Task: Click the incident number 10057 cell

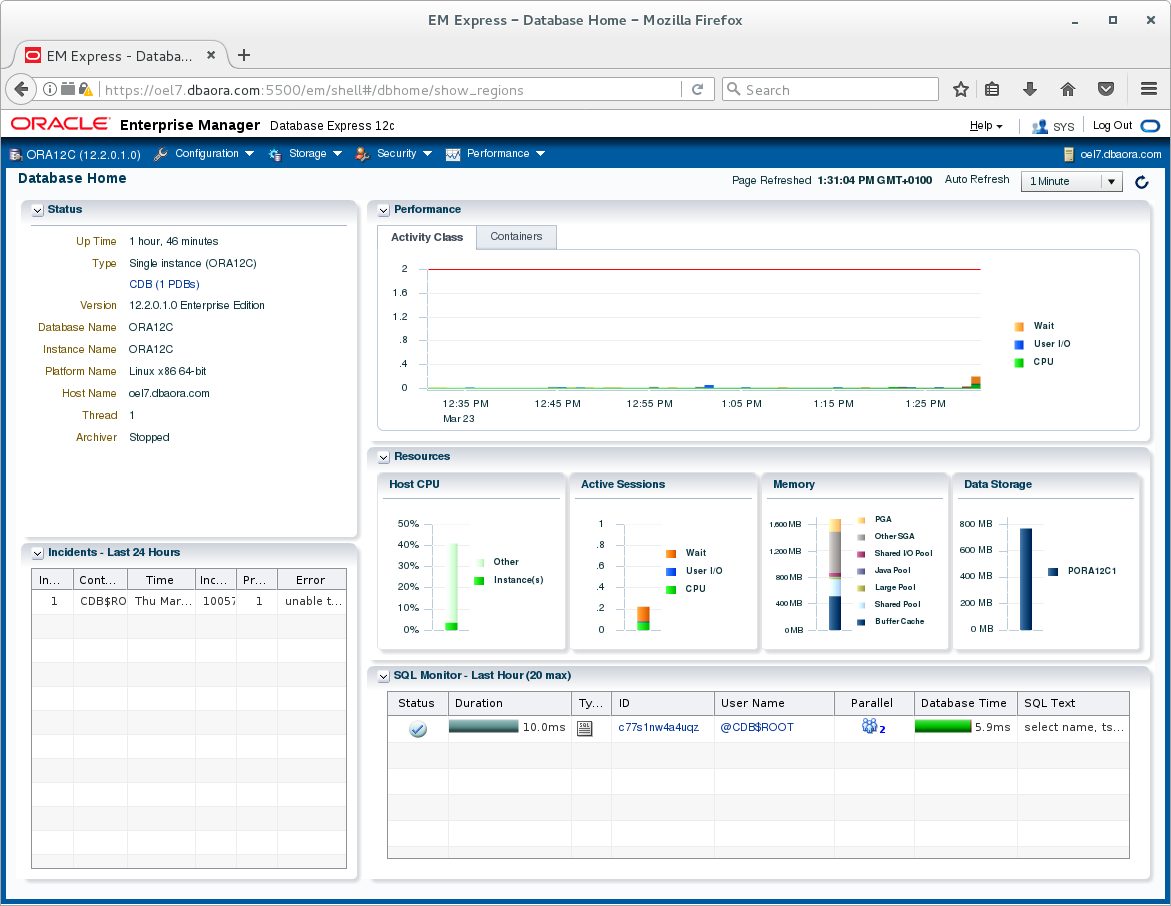Action: point(217,602)
